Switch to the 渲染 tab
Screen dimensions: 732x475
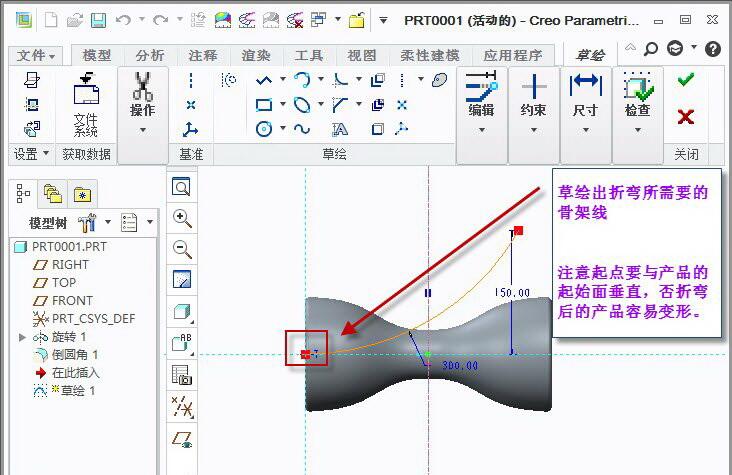coord(256,55)
